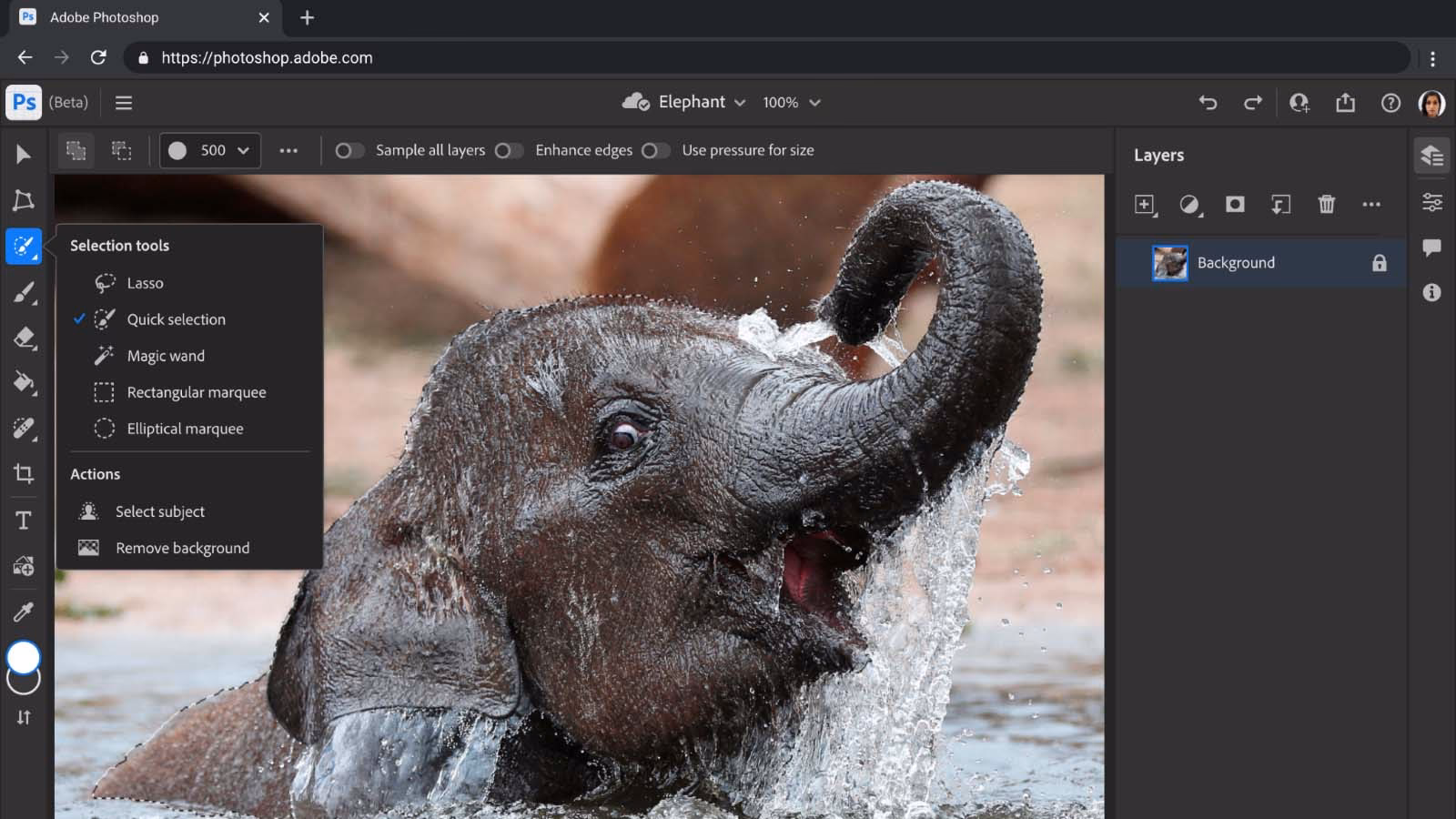This screenshot has height=819, width=1456.
Task: Add a layer mask from the Layers panel
Action: [1235, 205]
